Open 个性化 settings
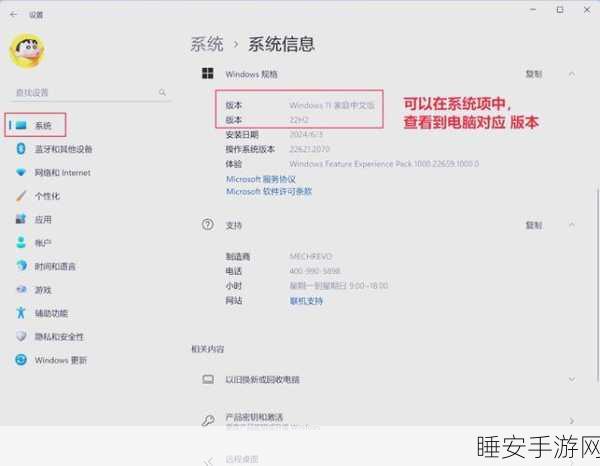The width and height of the screenshot is (600, 466). [x=47, y=196]
